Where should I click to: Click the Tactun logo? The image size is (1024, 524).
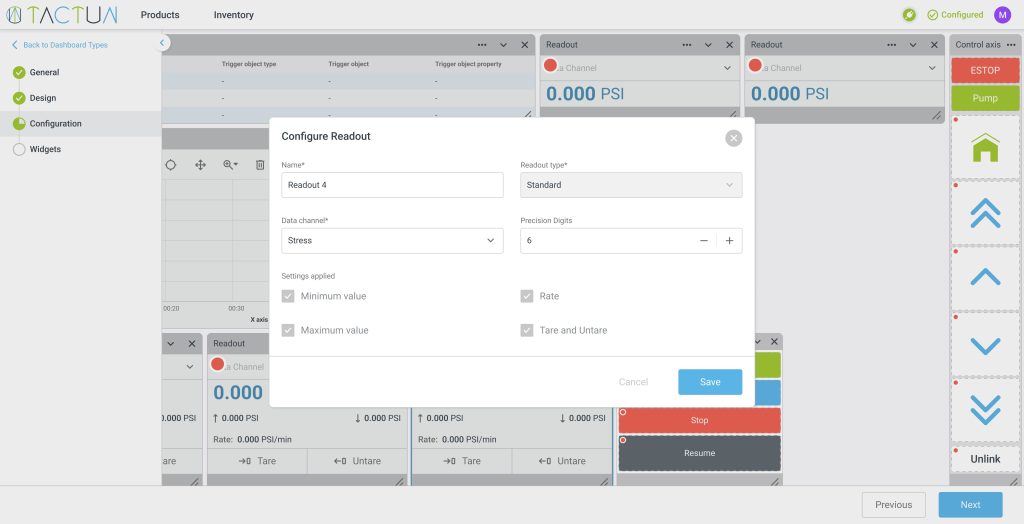pos(61,14)
